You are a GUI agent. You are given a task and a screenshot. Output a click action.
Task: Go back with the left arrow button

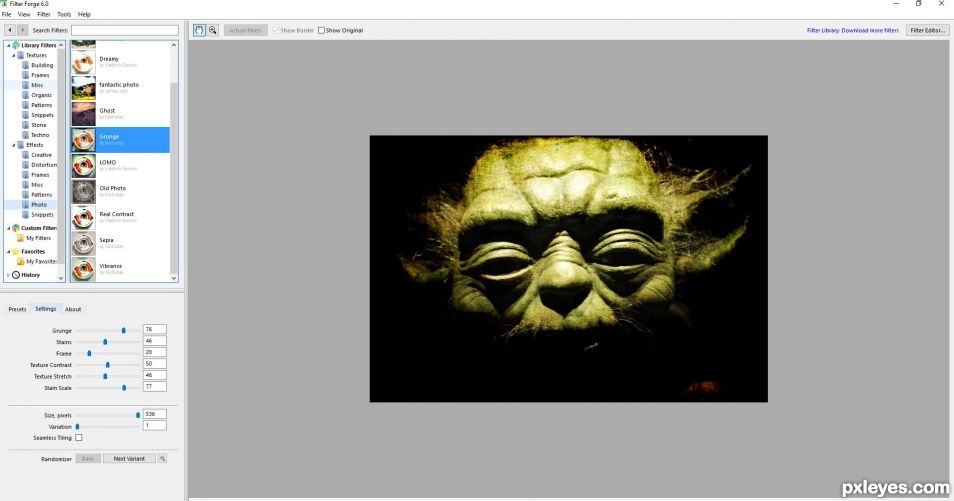pyautogui.click(x=10, y=30)
